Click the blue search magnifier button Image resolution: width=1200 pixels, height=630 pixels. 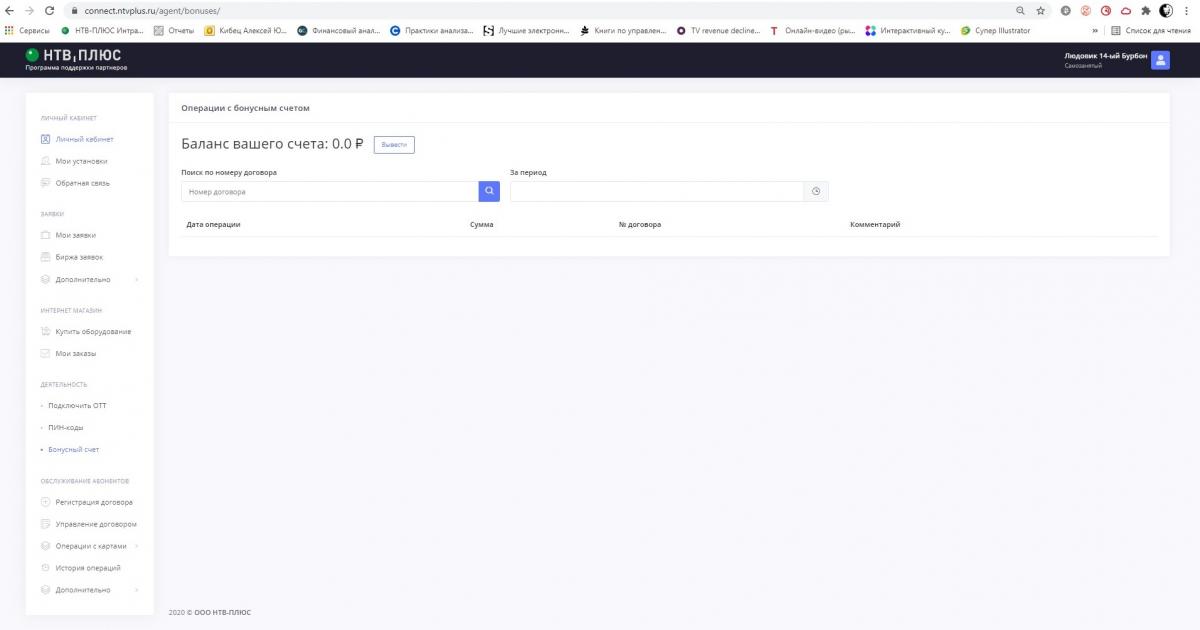[x=489, y=191]
